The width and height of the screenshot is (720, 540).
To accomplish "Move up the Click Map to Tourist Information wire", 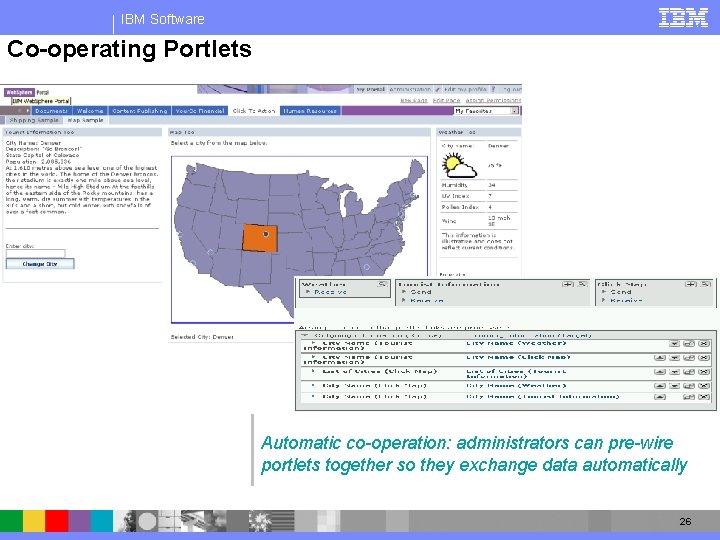I will pyautogui.click(x=659, y=397).
